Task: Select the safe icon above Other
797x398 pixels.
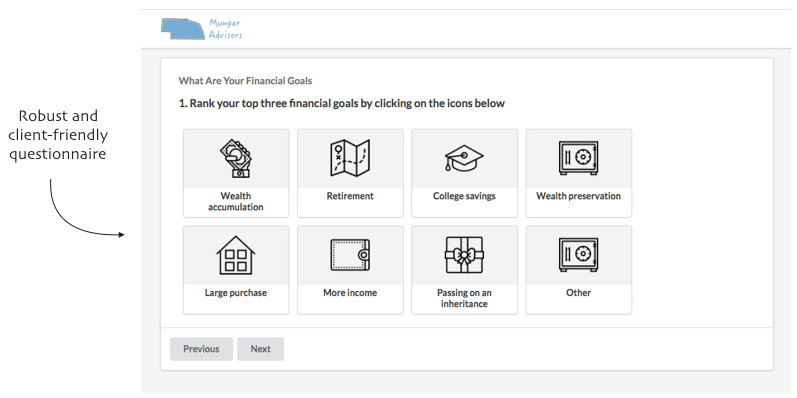Action: [x=578, y=255]
